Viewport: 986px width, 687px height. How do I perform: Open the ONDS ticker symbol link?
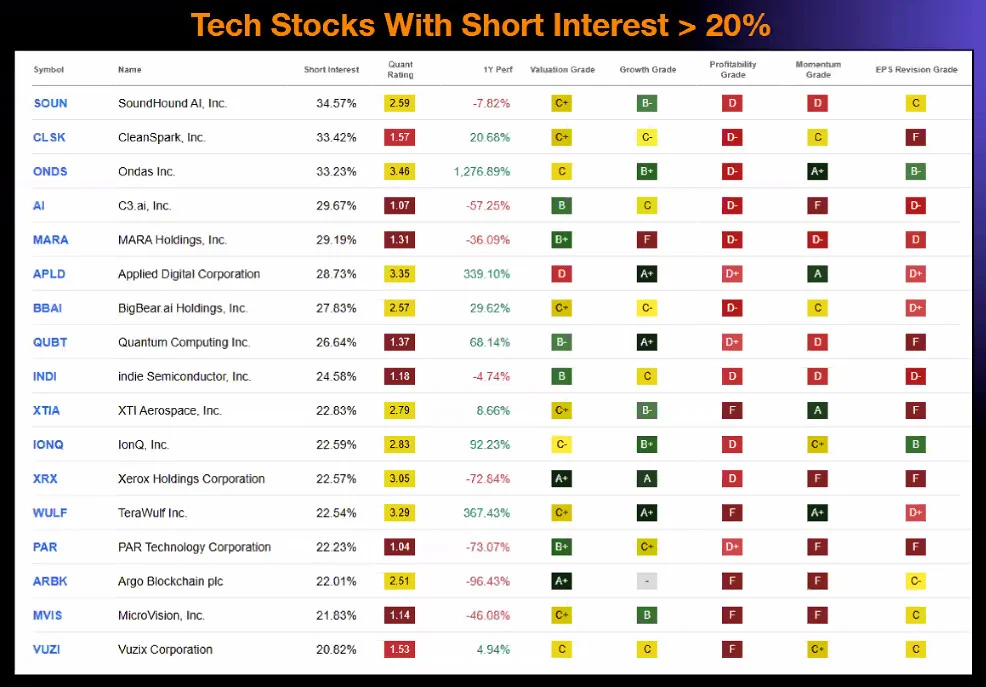(x=50, y=172)
